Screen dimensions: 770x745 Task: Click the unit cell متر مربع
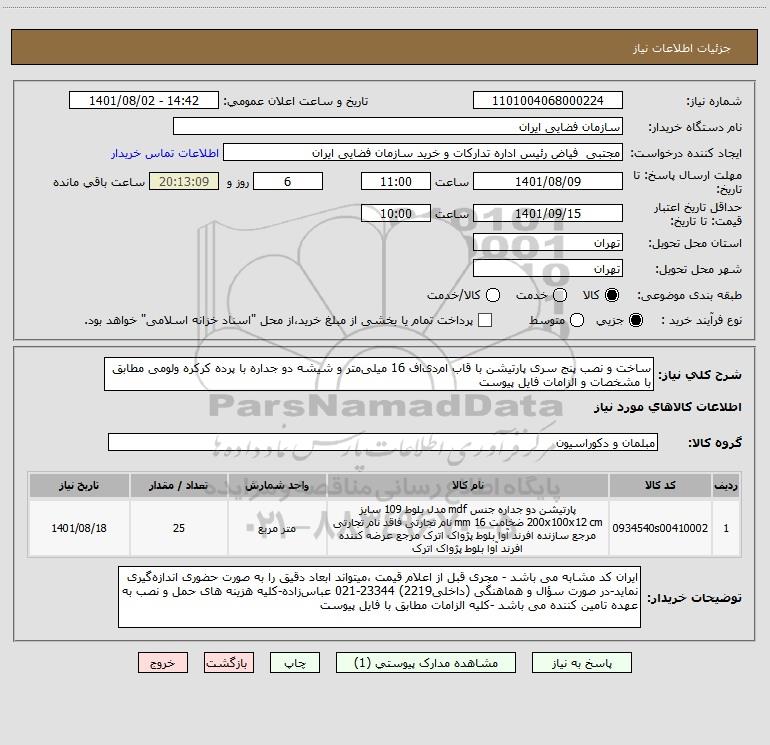[277, 528]
